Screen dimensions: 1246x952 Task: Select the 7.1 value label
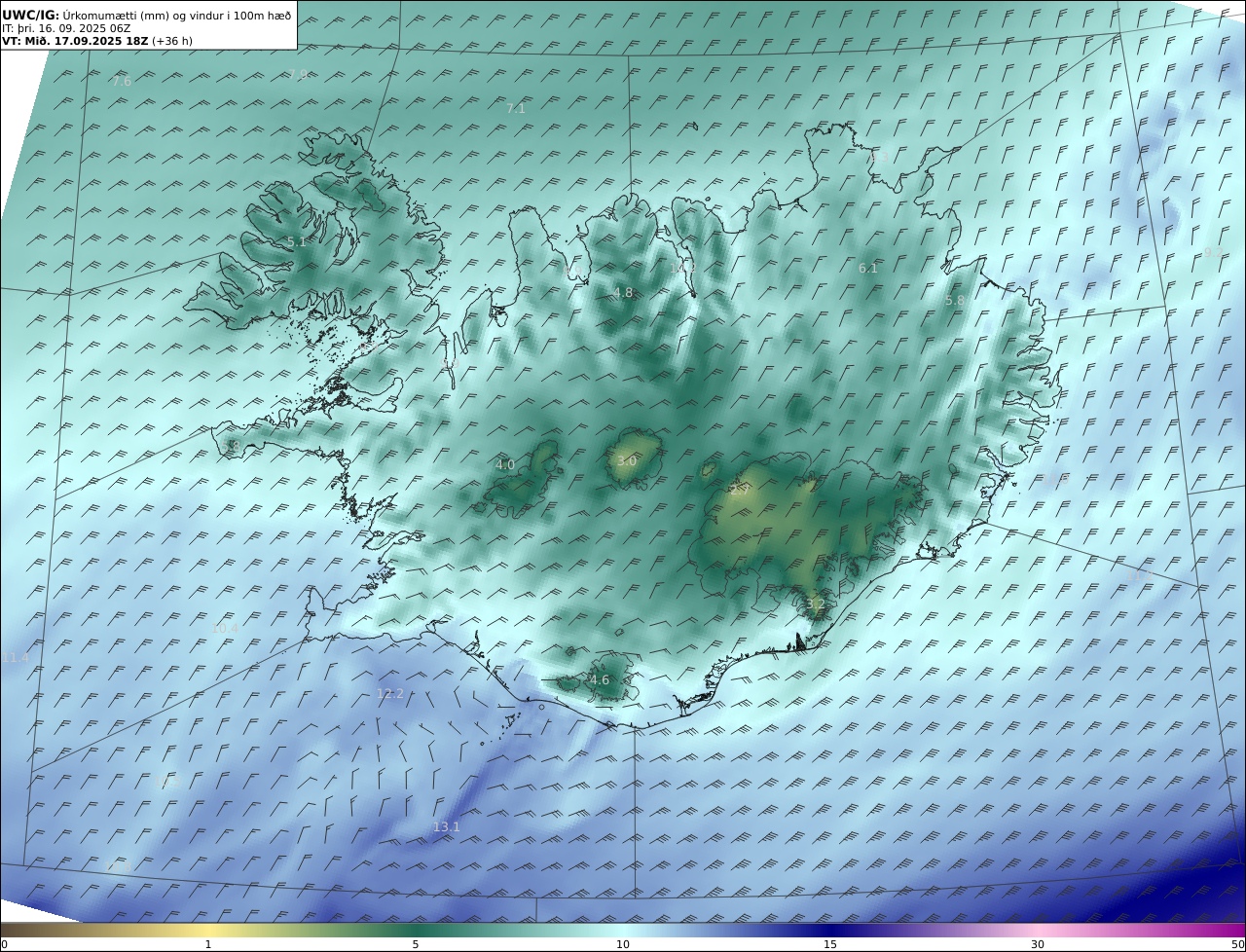coord(516,109)
